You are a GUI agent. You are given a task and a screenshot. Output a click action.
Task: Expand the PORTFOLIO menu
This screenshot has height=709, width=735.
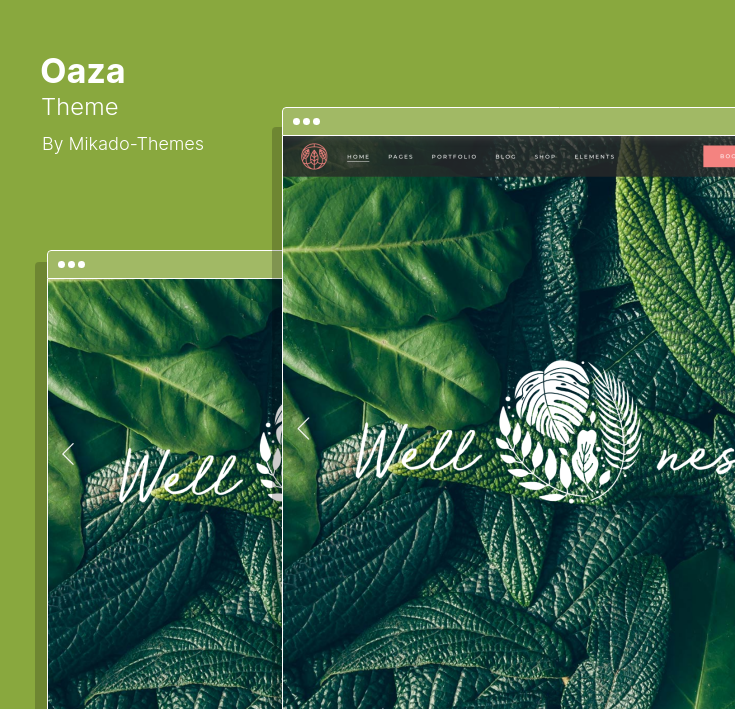(454, 157)
